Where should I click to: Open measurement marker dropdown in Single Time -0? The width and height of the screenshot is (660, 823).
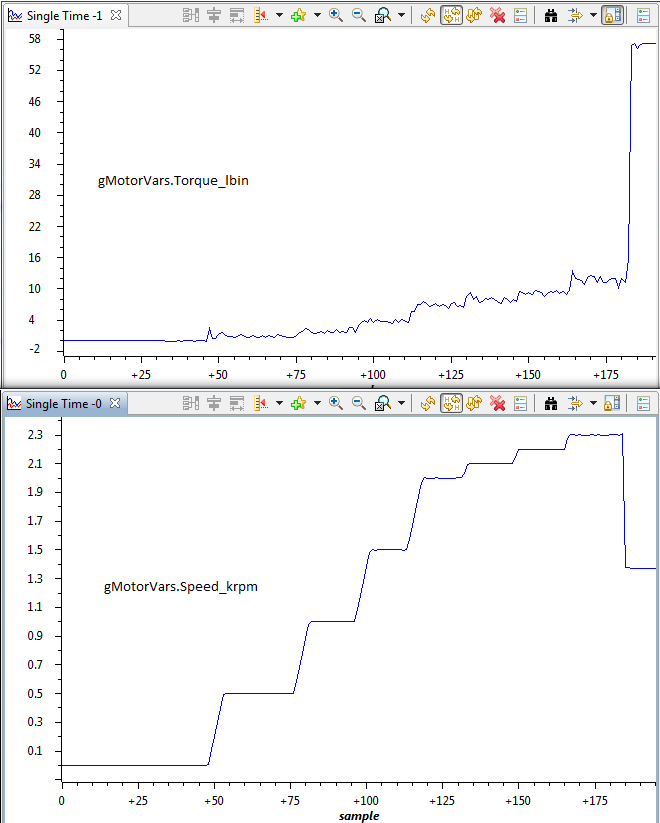[279, 403]
